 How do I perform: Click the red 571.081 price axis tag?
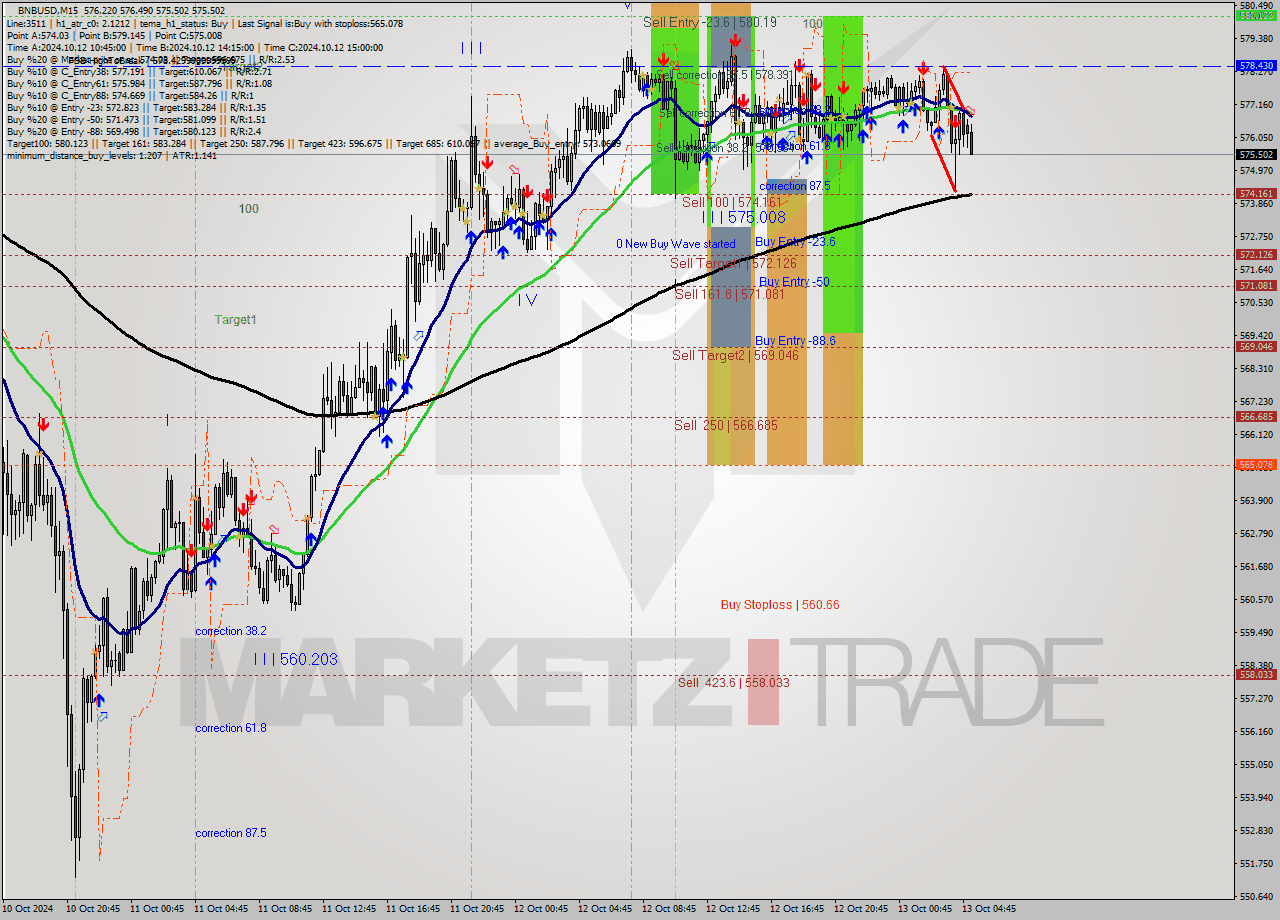1256,286
